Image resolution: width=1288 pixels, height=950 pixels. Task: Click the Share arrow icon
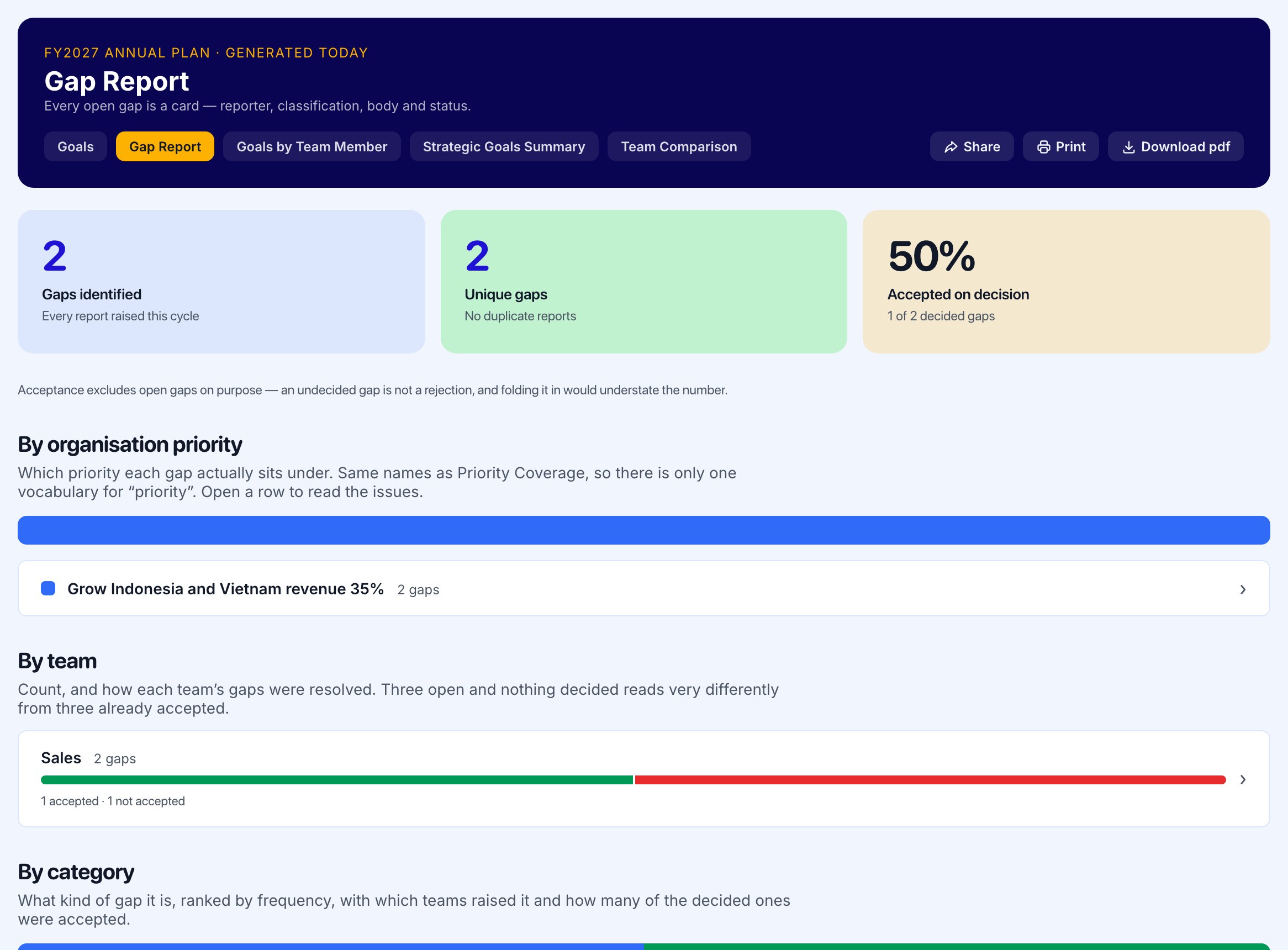click(951, 147)
